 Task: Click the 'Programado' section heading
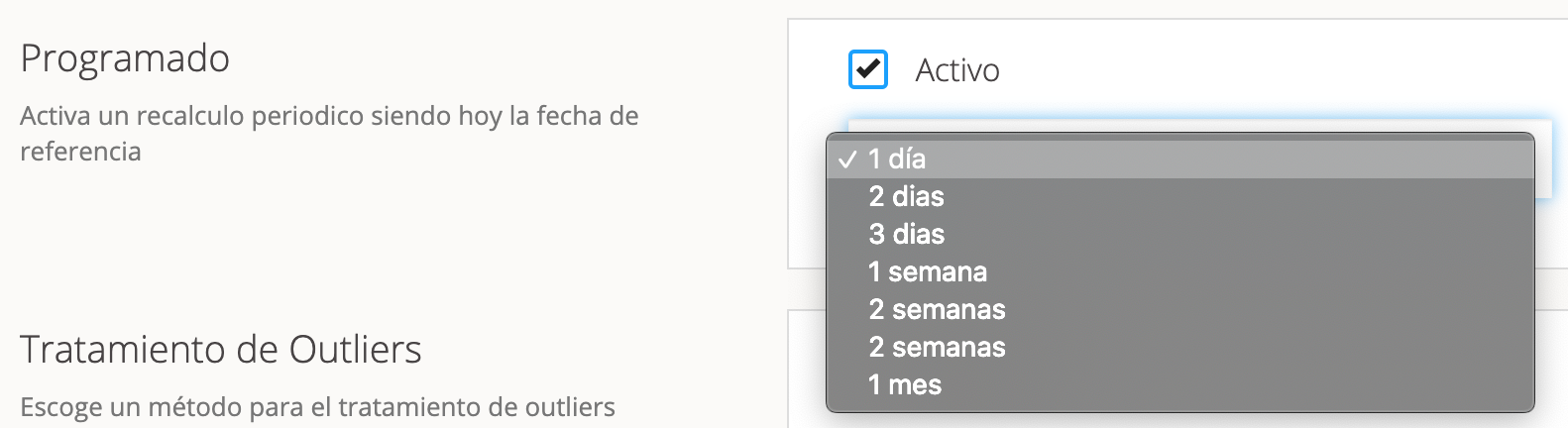[125, 58]
